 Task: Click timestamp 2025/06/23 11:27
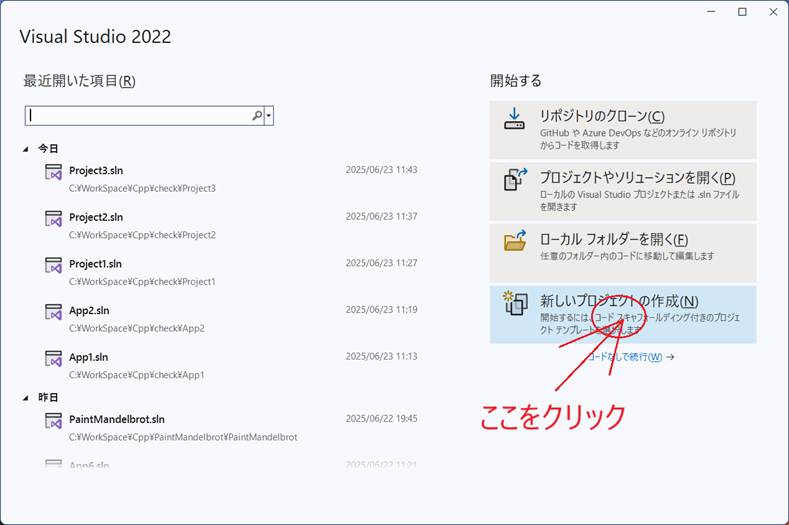point(381,263)
